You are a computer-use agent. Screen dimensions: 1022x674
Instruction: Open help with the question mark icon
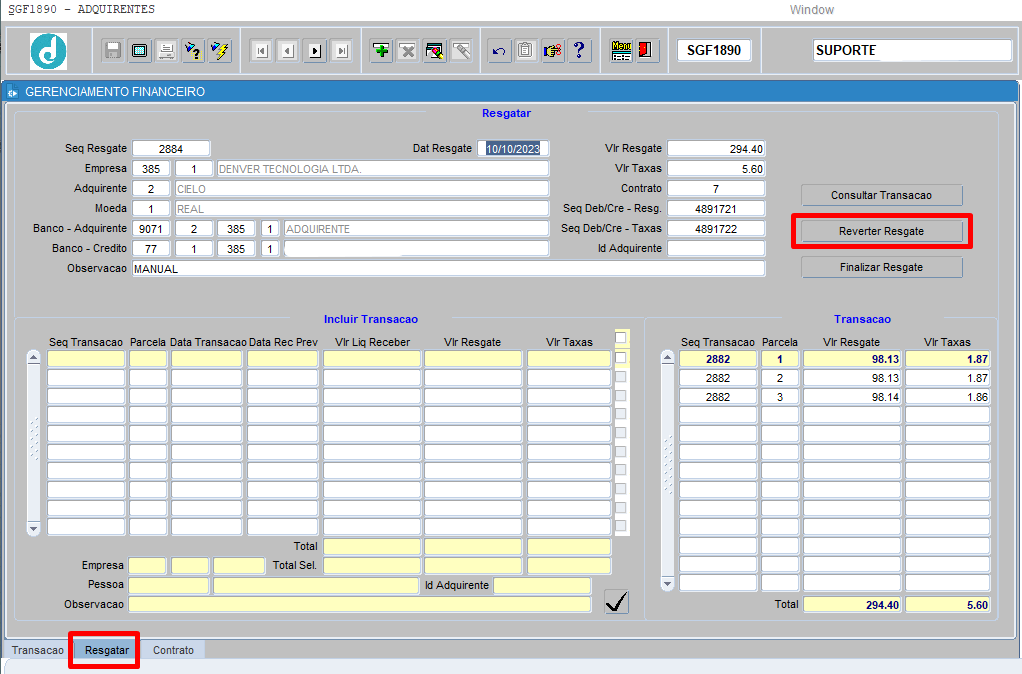click(579, 51)
